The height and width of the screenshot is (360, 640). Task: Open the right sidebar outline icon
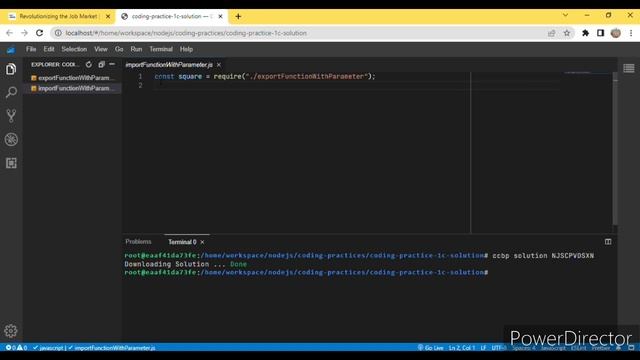click(629, 68)
